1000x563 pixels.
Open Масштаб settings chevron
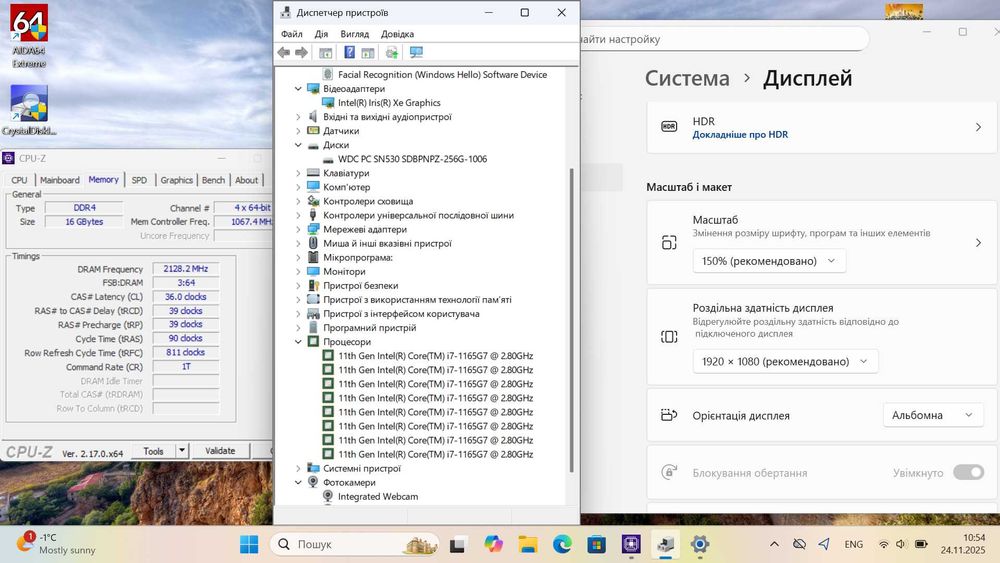(x=978, y=243)
